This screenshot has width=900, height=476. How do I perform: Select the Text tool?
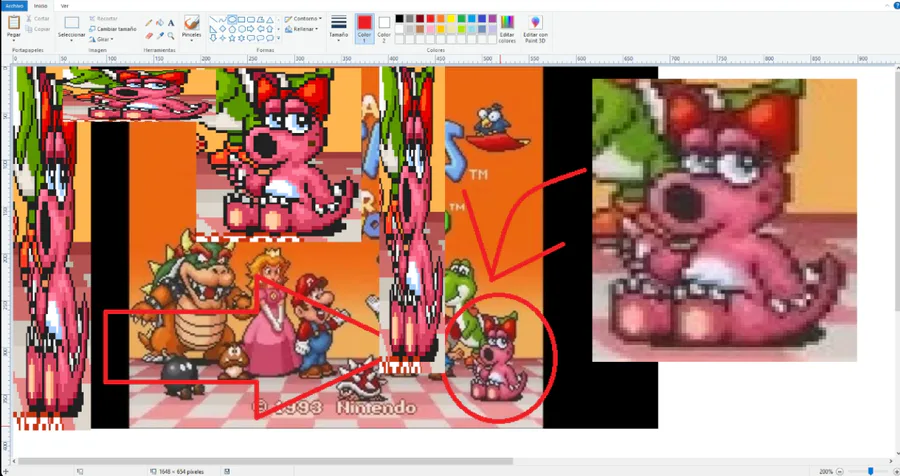(x=171, y=23)
